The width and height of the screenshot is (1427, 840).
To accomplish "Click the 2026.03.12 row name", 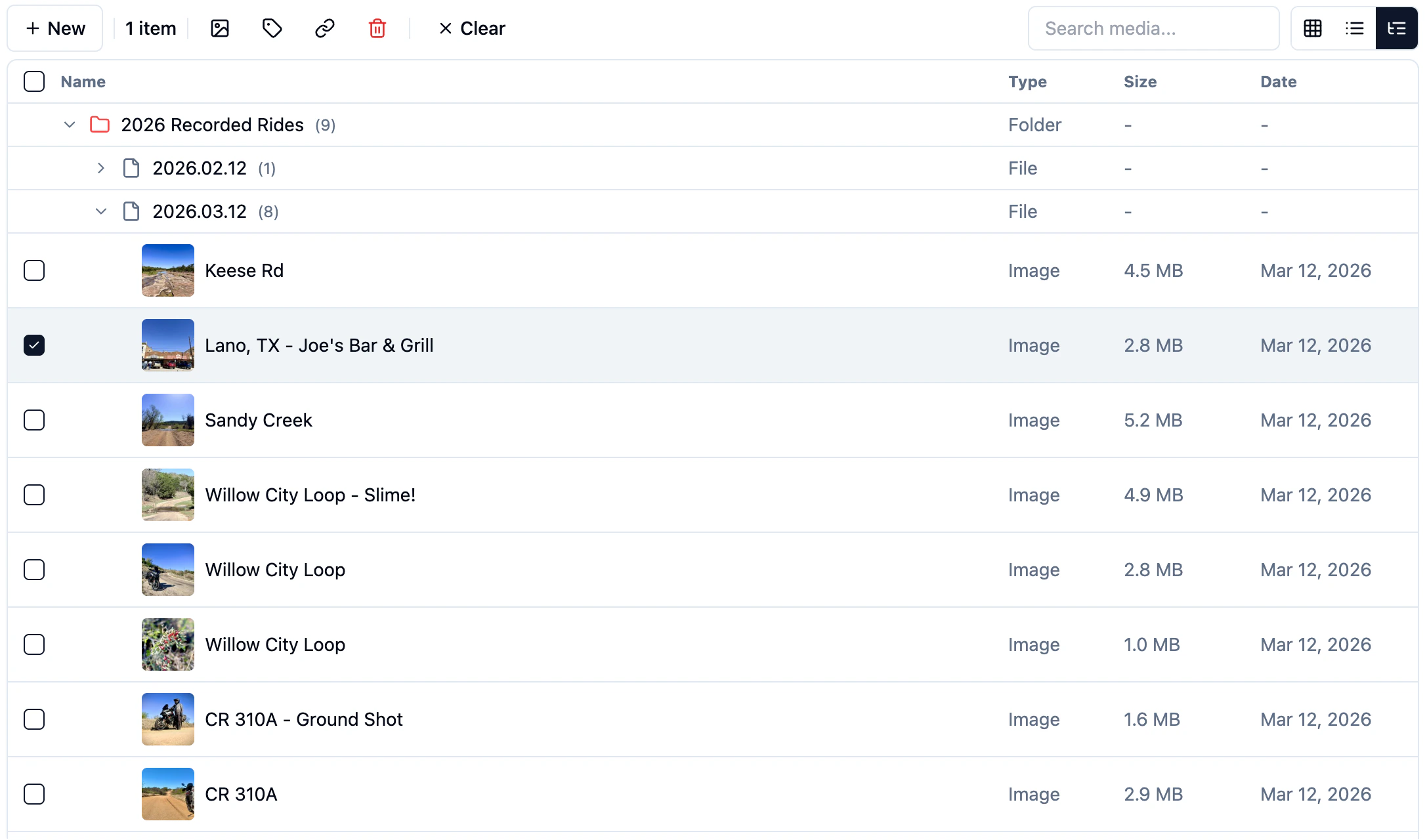I will click(200, 211).
